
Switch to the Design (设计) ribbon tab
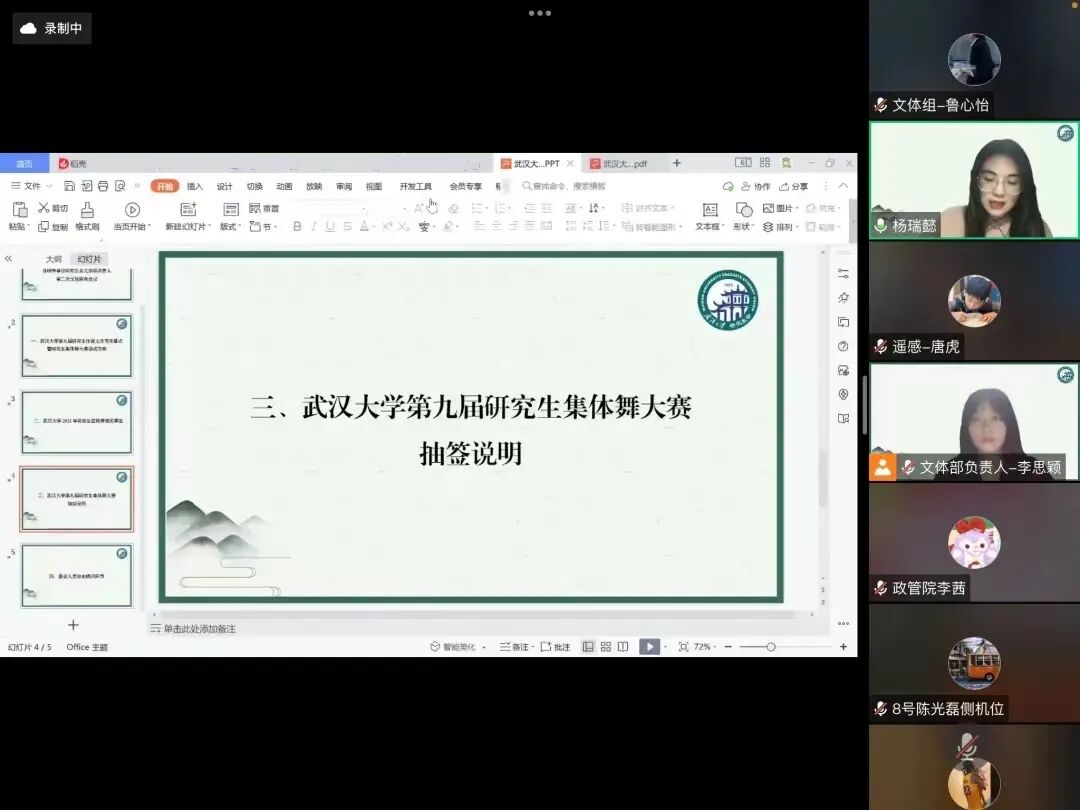point(225,187)
